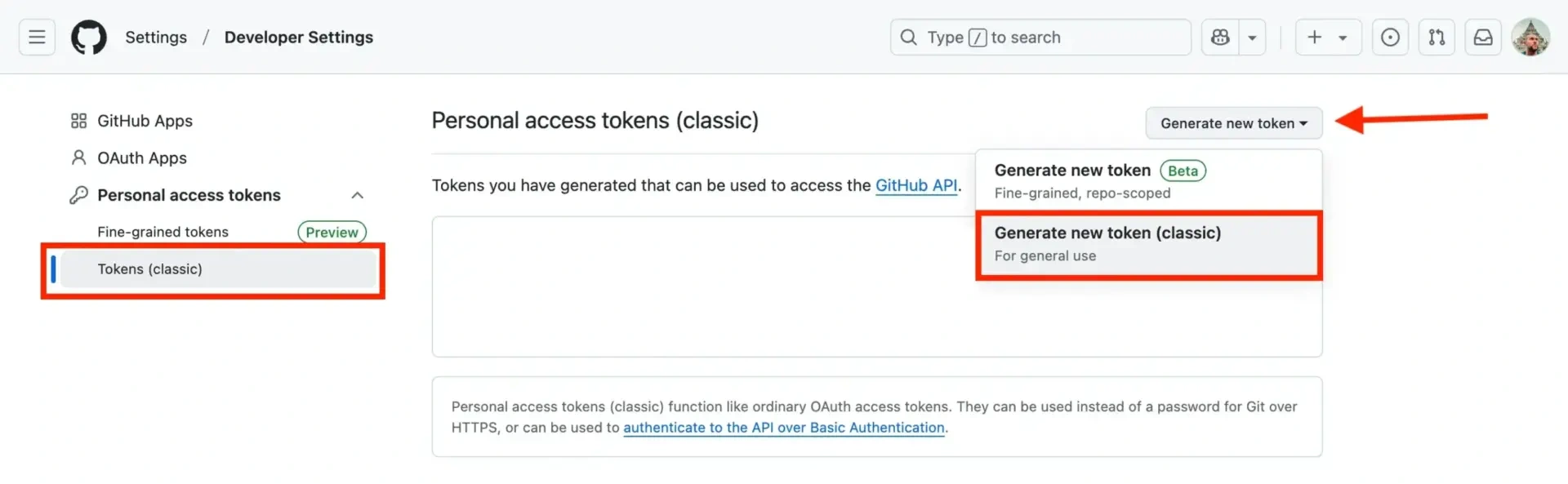This screenshot has height=484, width=1568.
Task: Open the hamburger navigation menu
Action: pos(37,38)
